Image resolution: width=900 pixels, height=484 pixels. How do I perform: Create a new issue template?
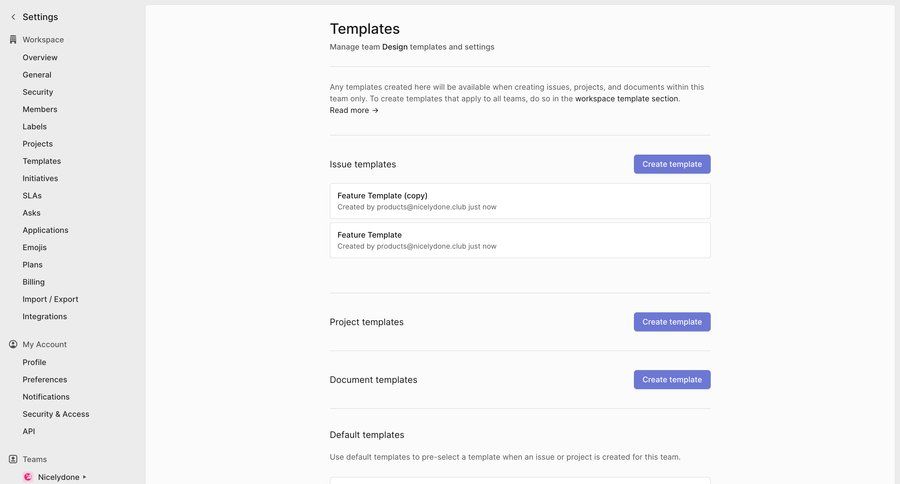click(x=672, y=164)
